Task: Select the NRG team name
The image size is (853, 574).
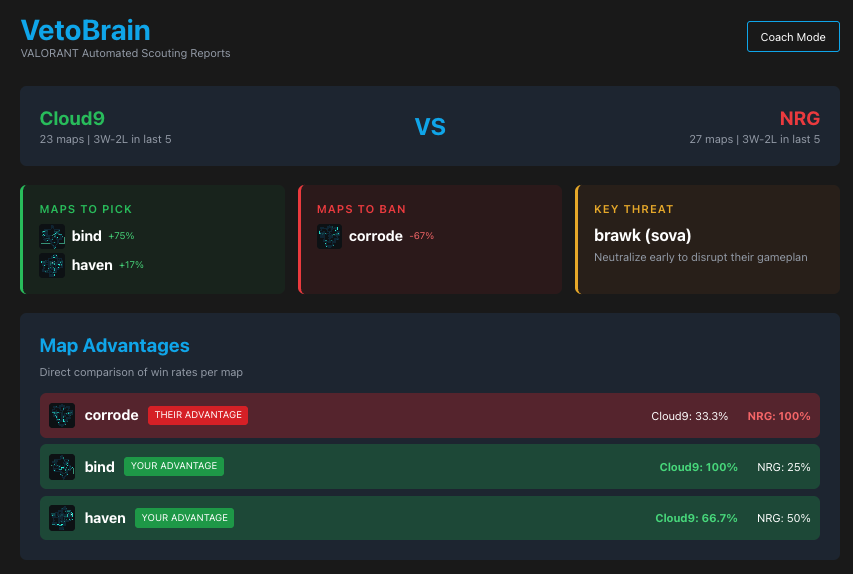Action: 800,118
